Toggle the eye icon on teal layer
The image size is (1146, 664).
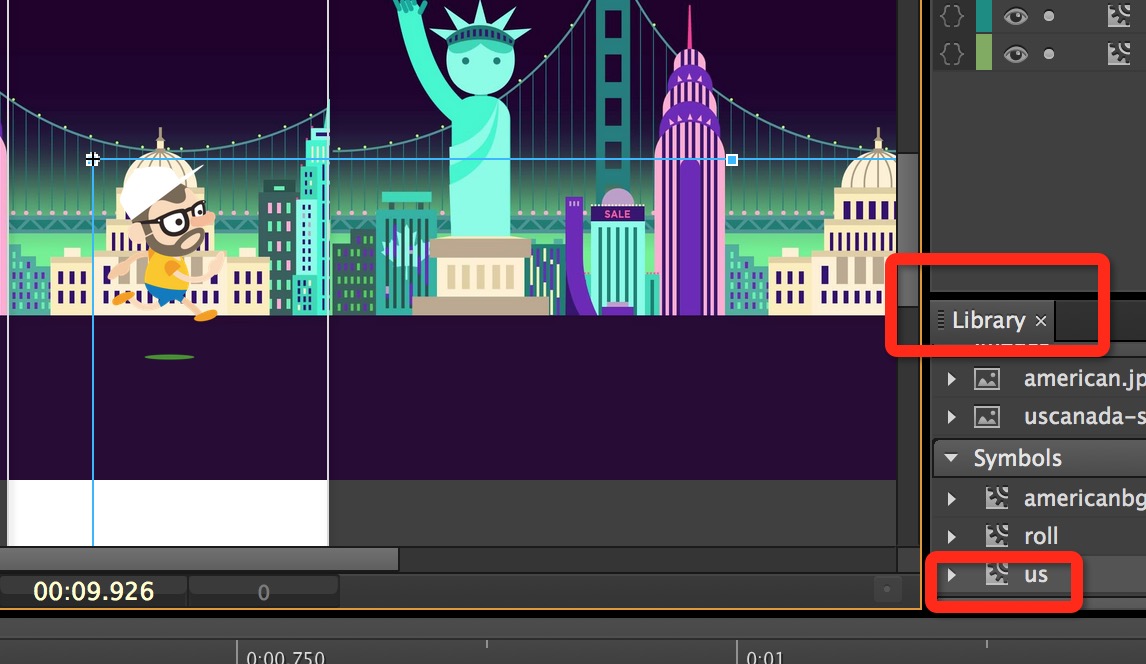1015,16
